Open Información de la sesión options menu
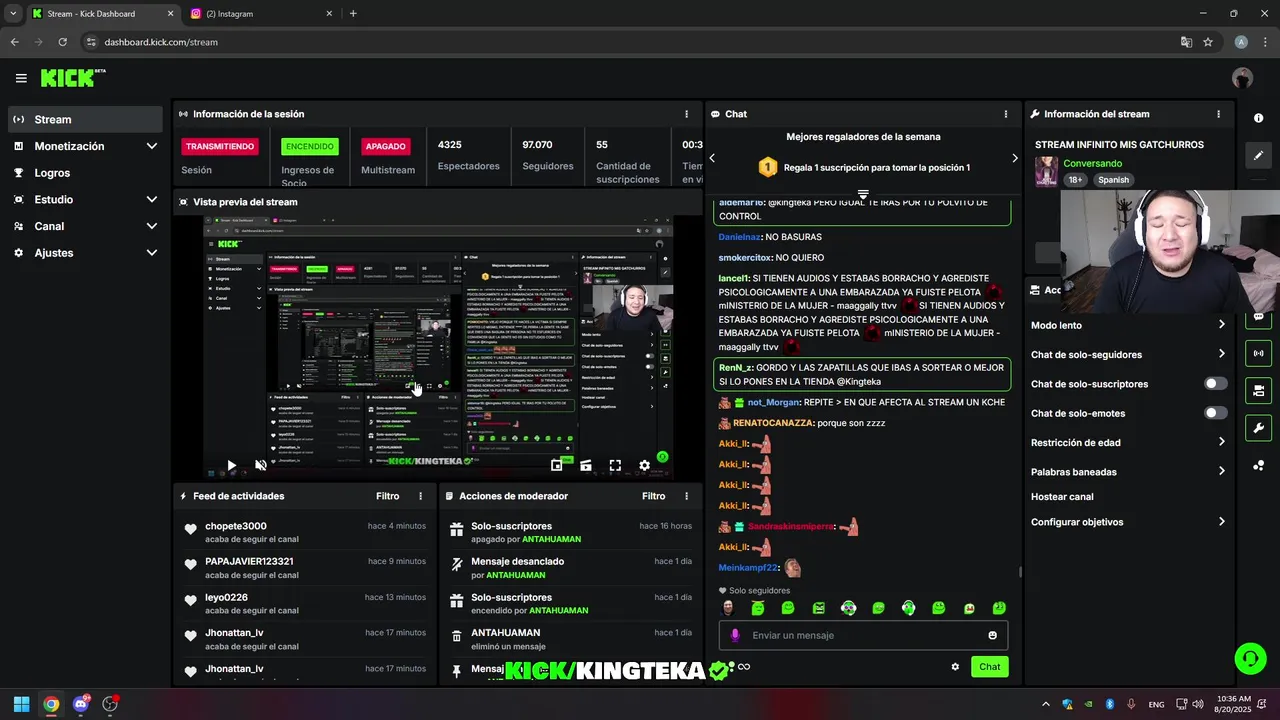The image size is (1280, 720). (x=686, y=114)
